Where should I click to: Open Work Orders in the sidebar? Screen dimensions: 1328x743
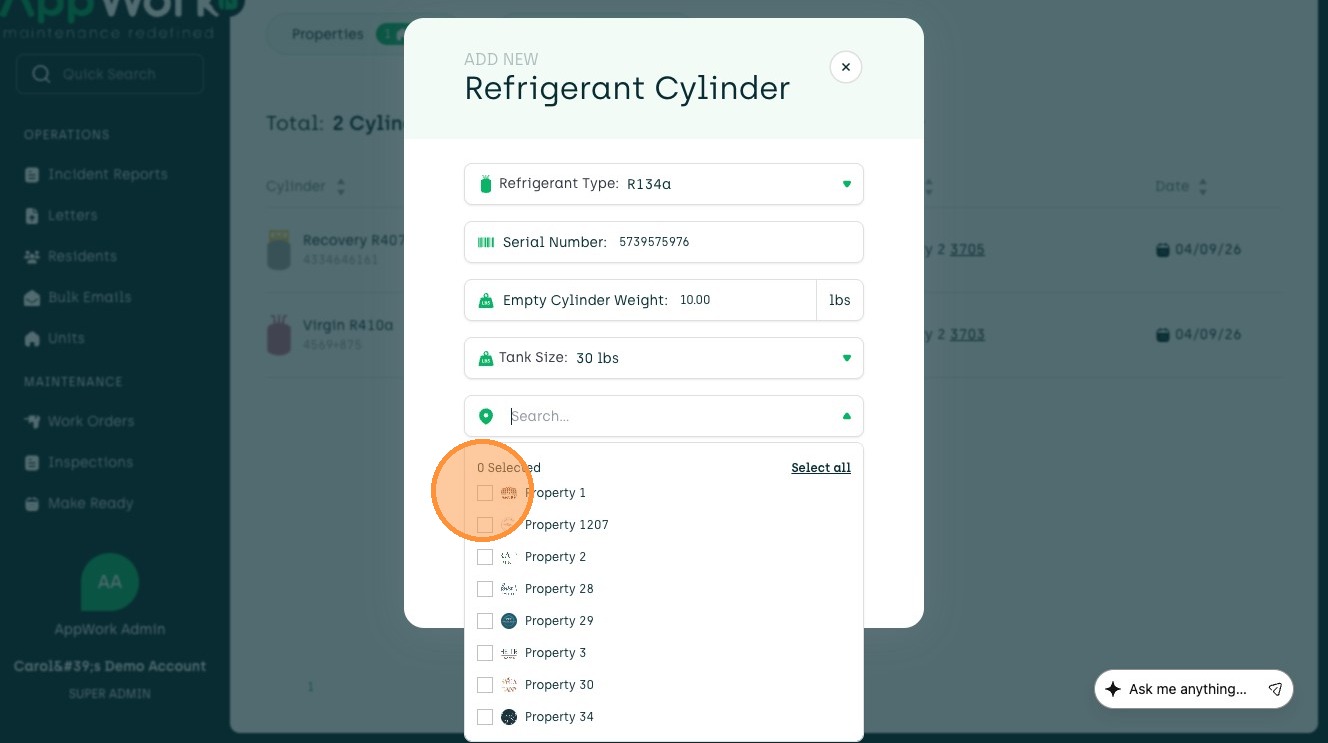(90, 421)
